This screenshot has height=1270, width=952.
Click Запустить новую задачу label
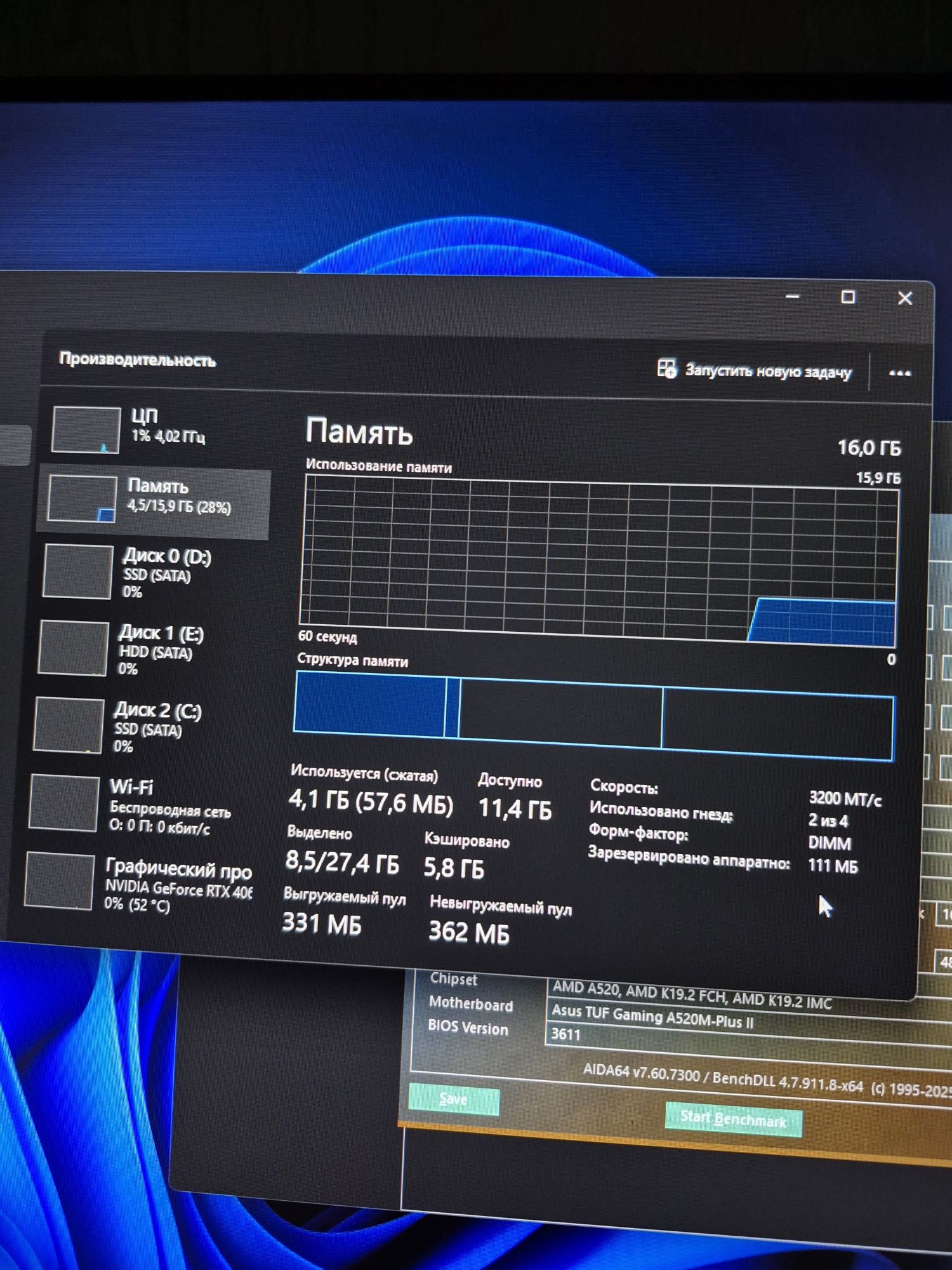click(x=768, y=371)
